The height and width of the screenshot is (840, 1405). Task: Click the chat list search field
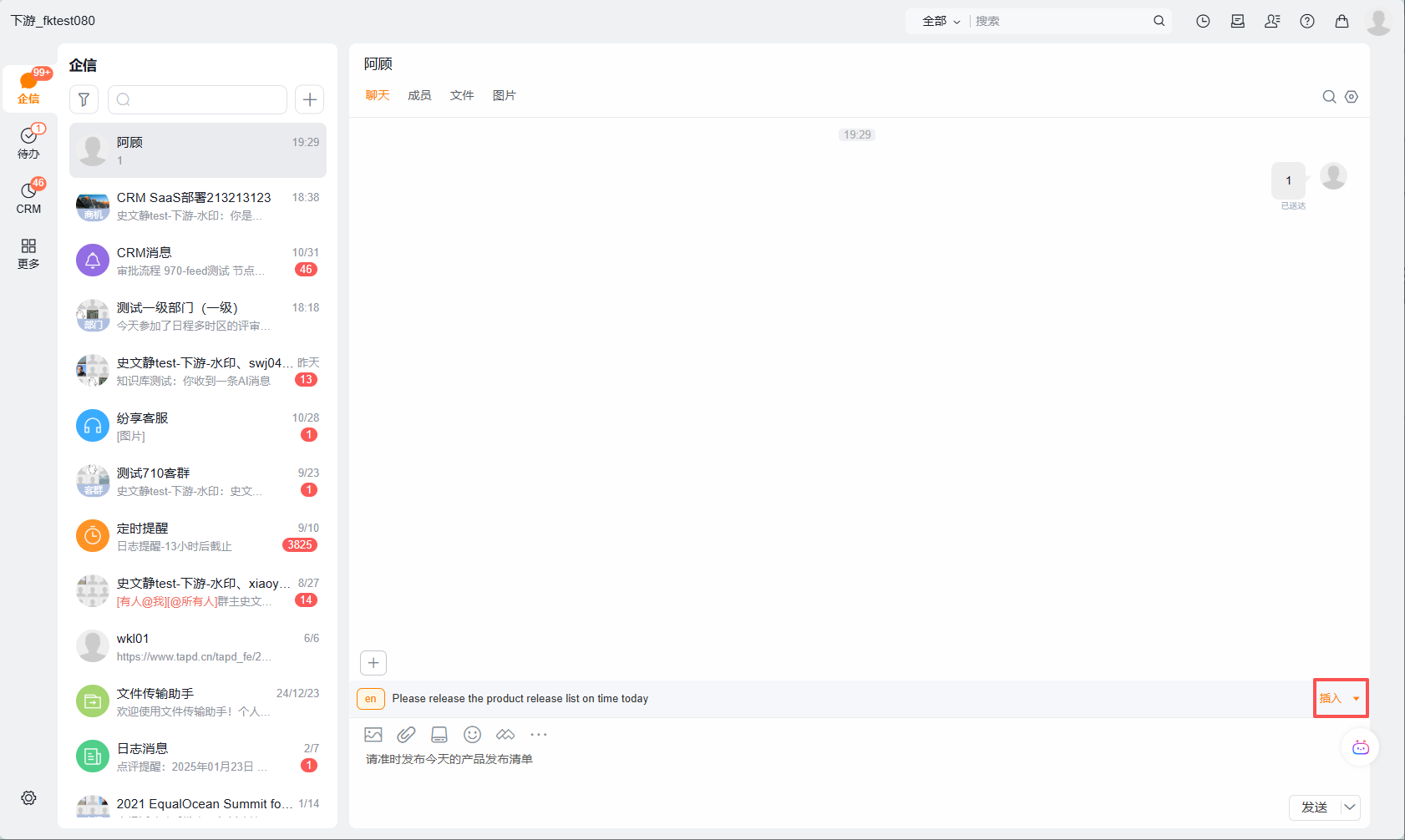[x=198, y=99]
